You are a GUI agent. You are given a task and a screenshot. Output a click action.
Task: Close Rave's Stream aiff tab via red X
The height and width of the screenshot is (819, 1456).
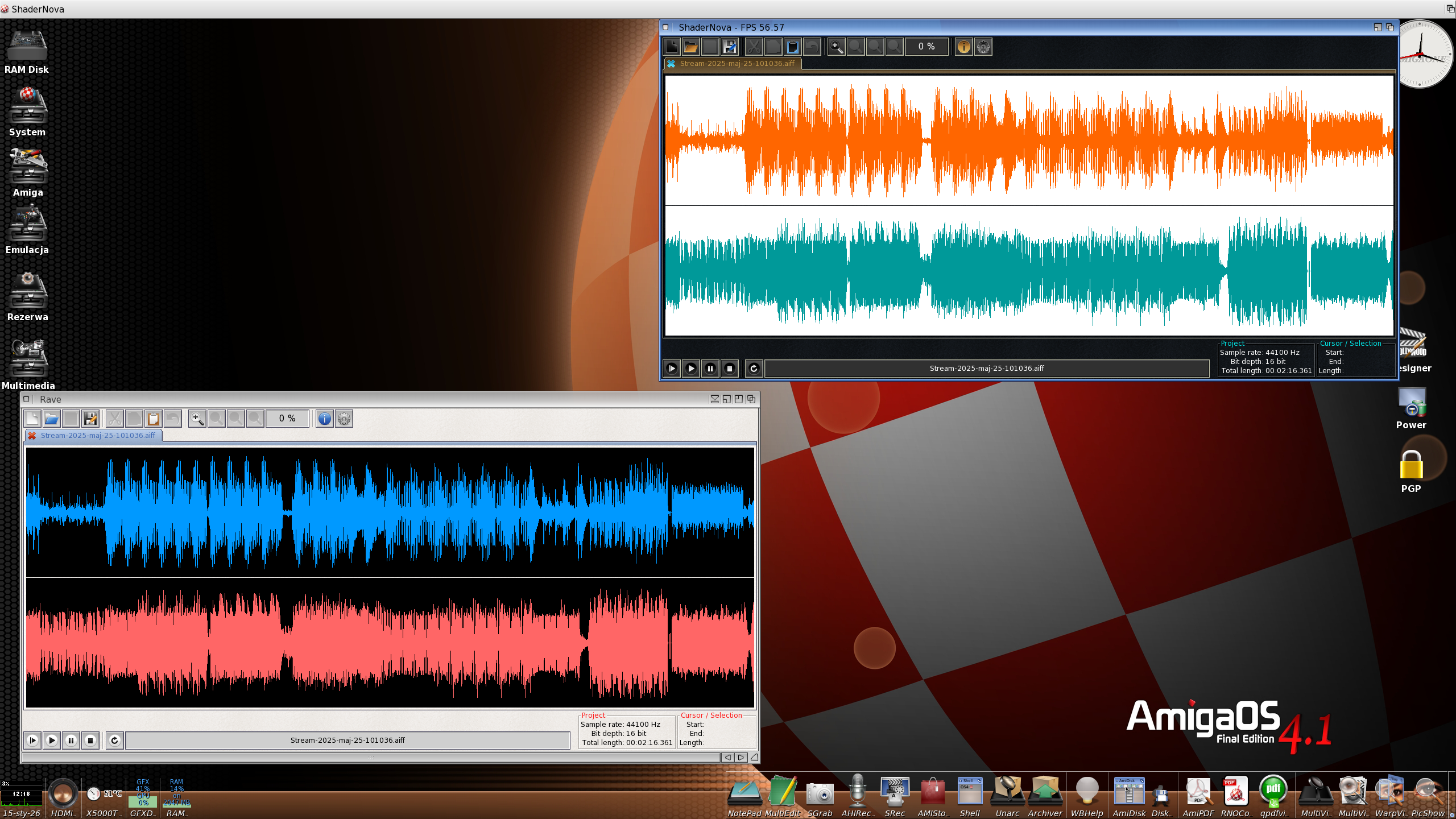(32, 436)
